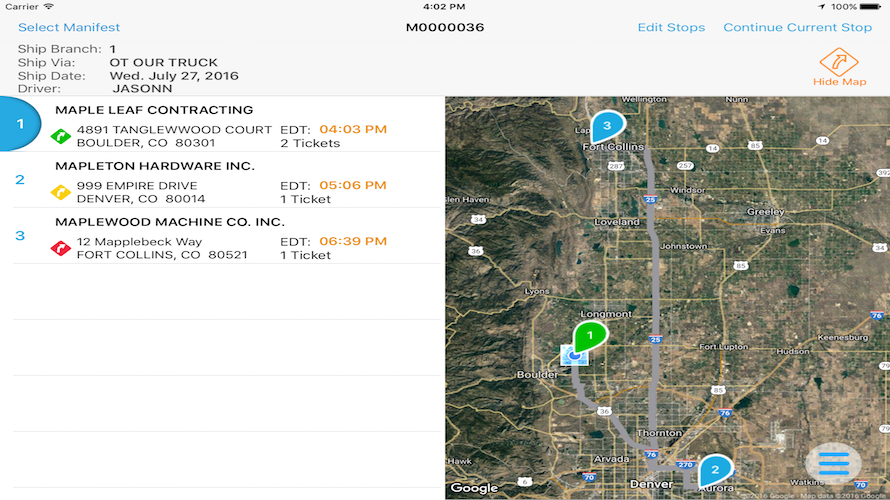Open the Maplewood Machine Co. Inc. stop
Screen dimensions: 890x500
click(170, 222)
